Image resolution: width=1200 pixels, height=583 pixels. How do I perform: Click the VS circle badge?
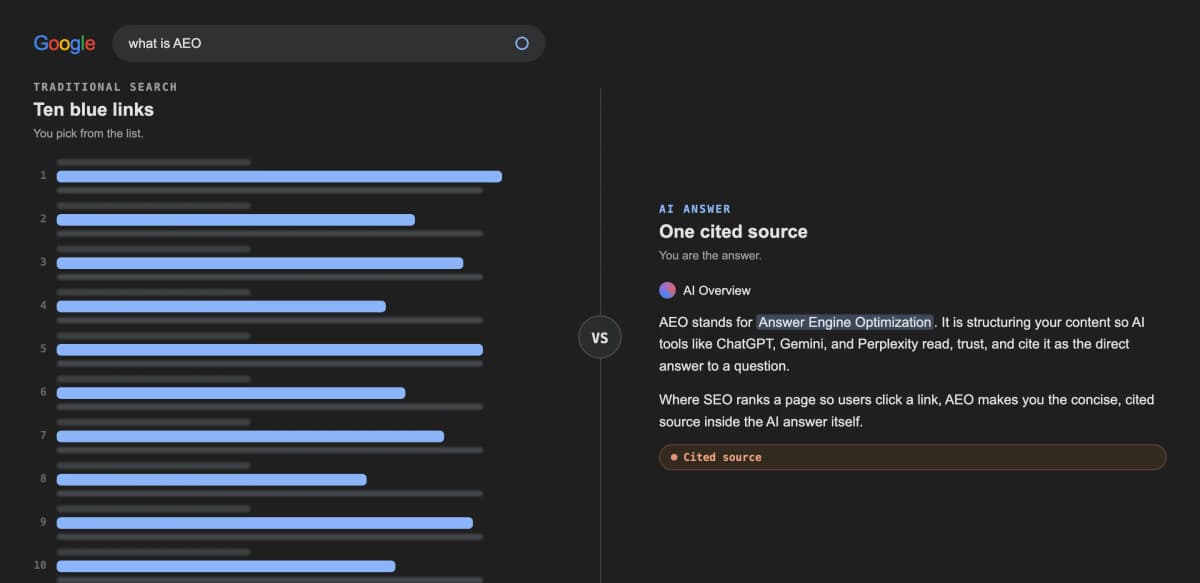pyautogui.click(x=600, y=338)
